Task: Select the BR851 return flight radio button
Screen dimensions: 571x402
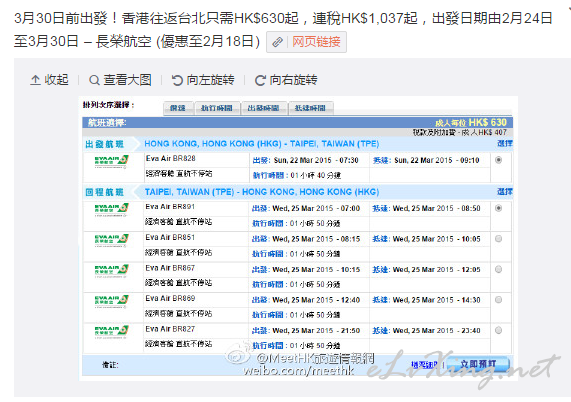Action: [x=499, y=239]
